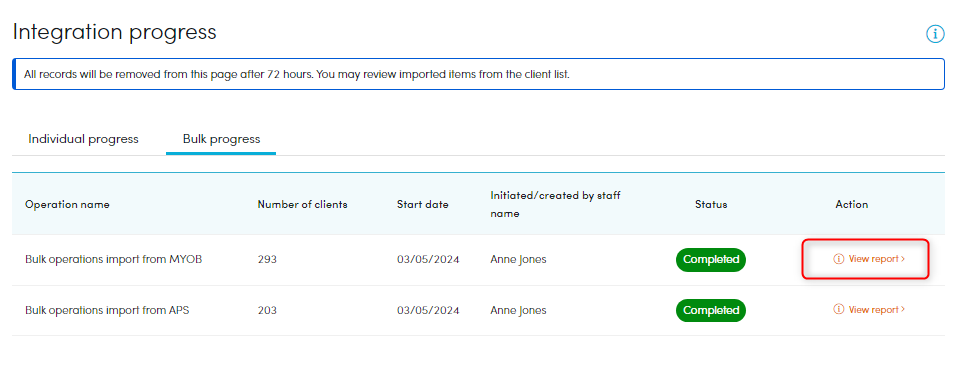Image resolution: width=966 pixels, height=392 pixels.
Task: Click the info icon beside Integration progress
Action: (x=935, y=34)
